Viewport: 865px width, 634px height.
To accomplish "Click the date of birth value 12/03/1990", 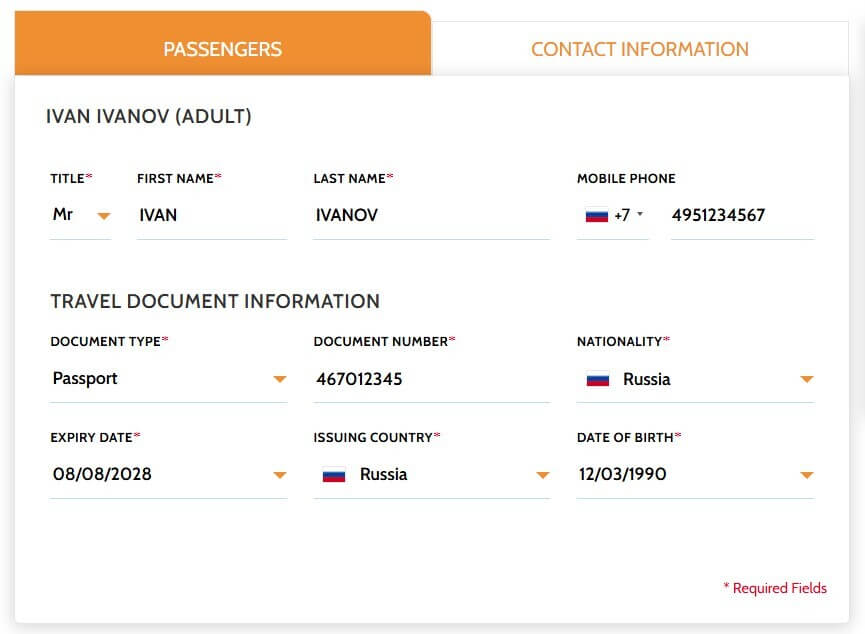I will tap(622, 475).
